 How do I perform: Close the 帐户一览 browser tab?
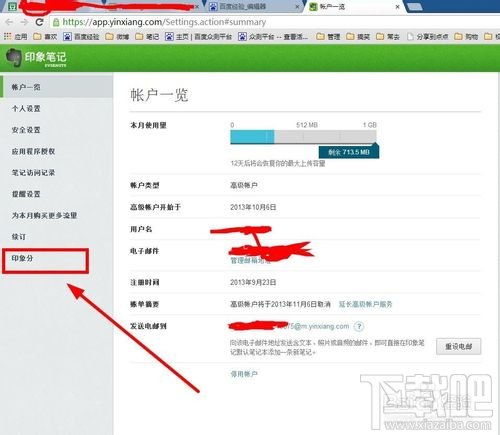(397, 7)
